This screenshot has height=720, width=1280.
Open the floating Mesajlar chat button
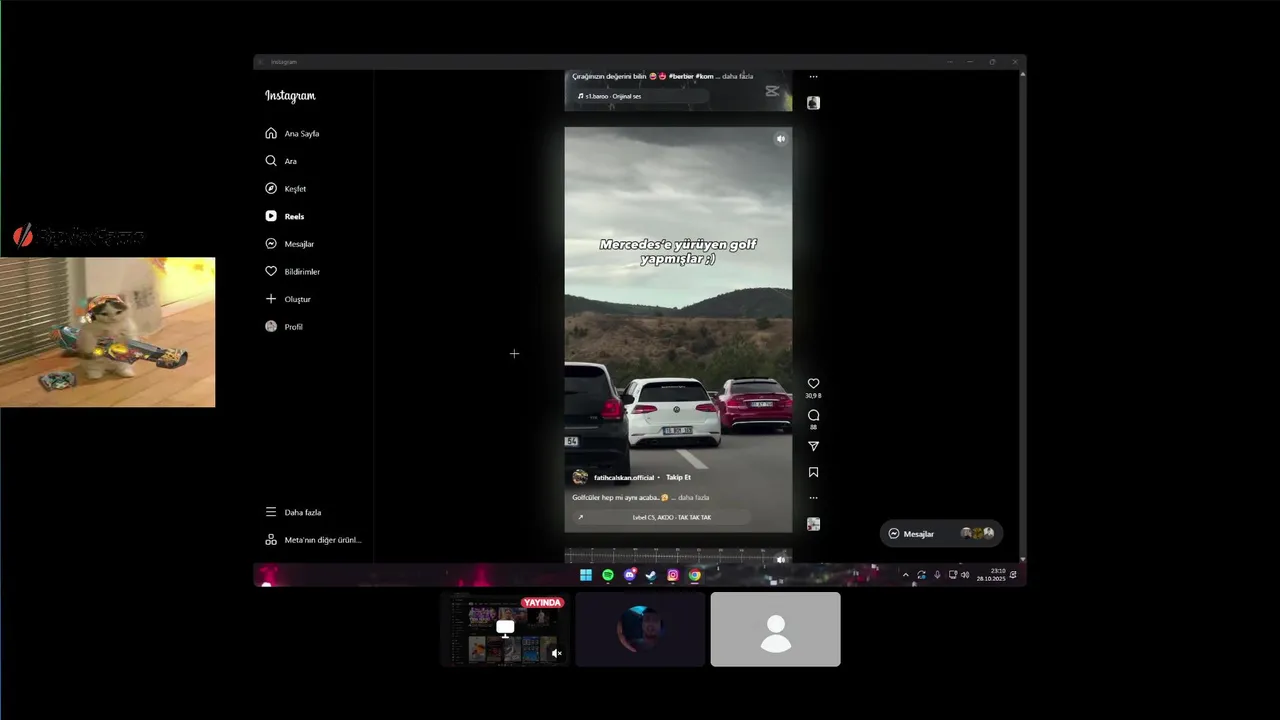pos(941,534)
